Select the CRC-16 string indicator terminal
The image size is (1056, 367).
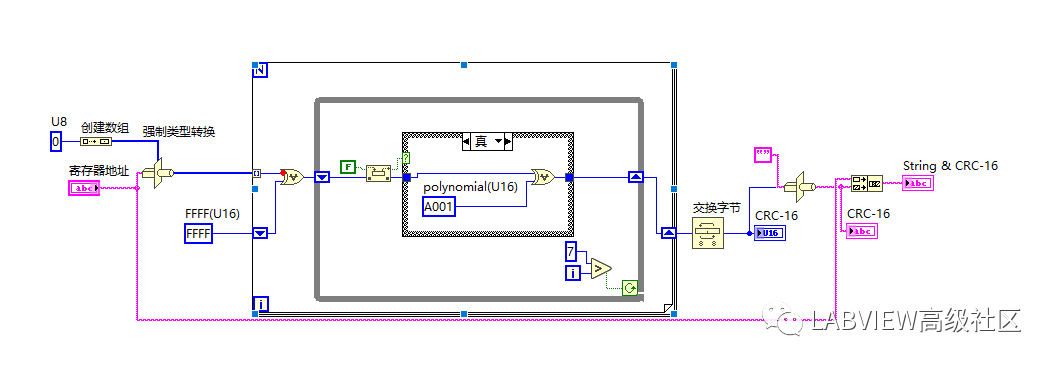(x=862, y=231)
